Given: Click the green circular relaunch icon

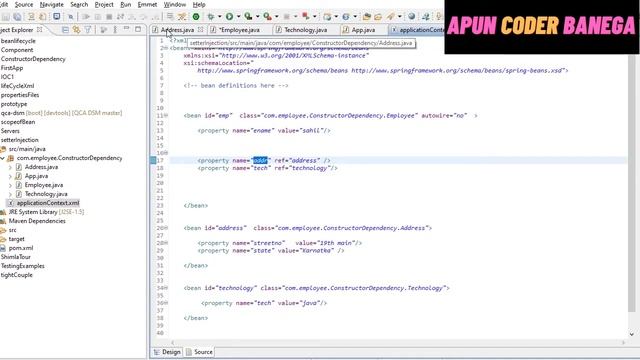Looking at the screenshot, I should (196, 17).
